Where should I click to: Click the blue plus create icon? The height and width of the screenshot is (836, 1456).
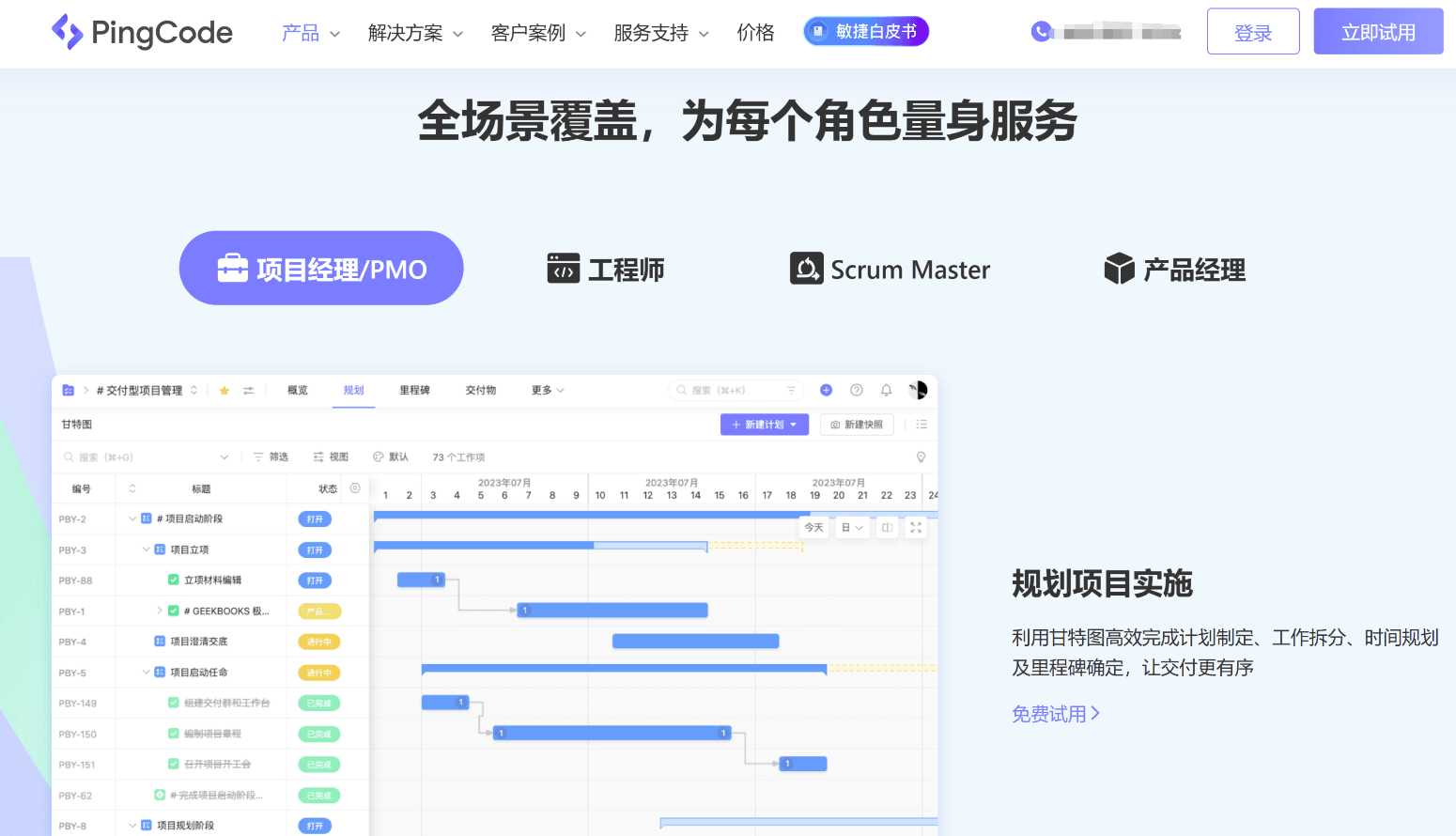click(826, 390)
